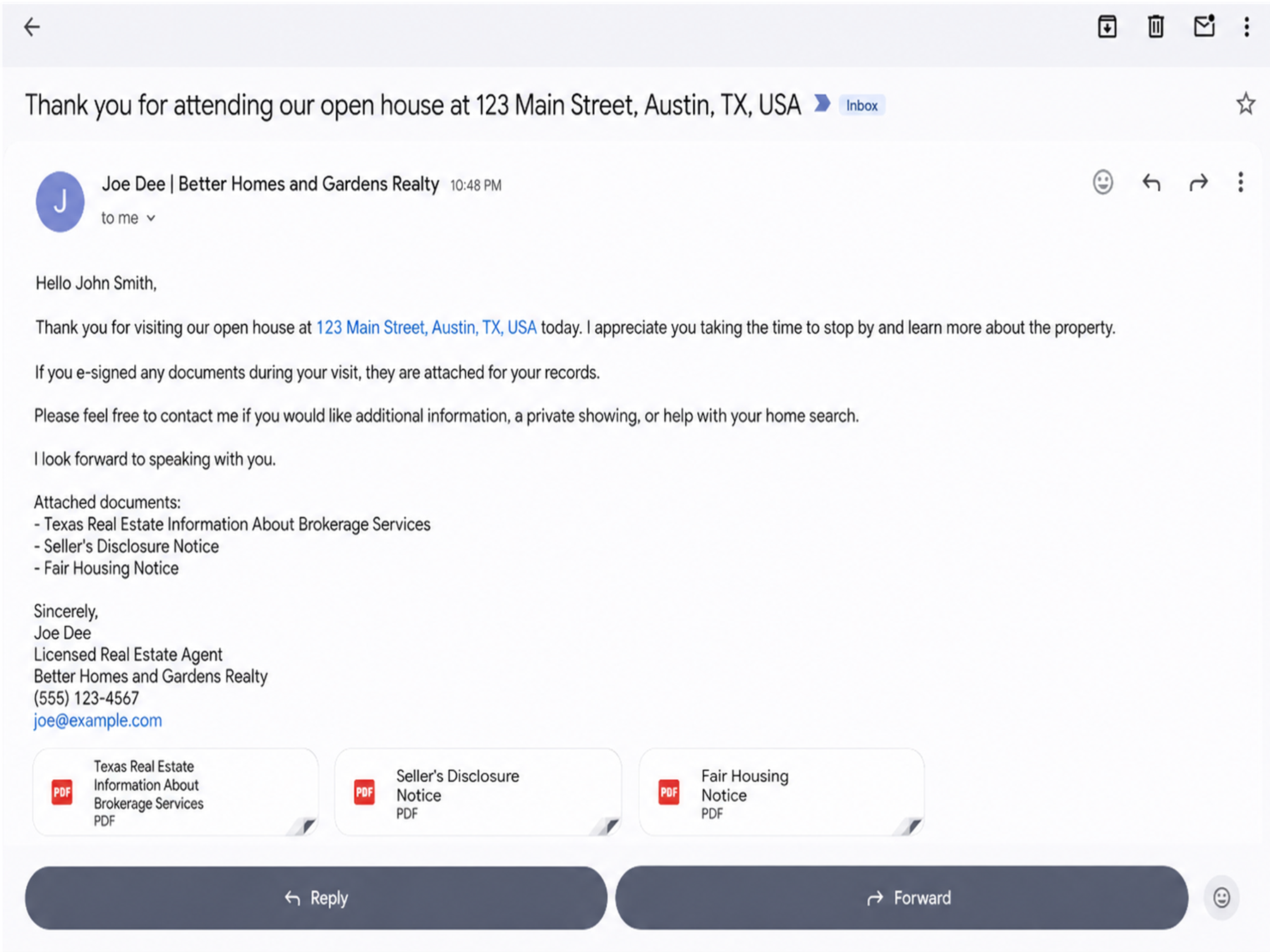This screenshot has width=1270, height=952.
Task: Click '- Seller's Disclosure Notice' list line
Action: tap(126, 547)
